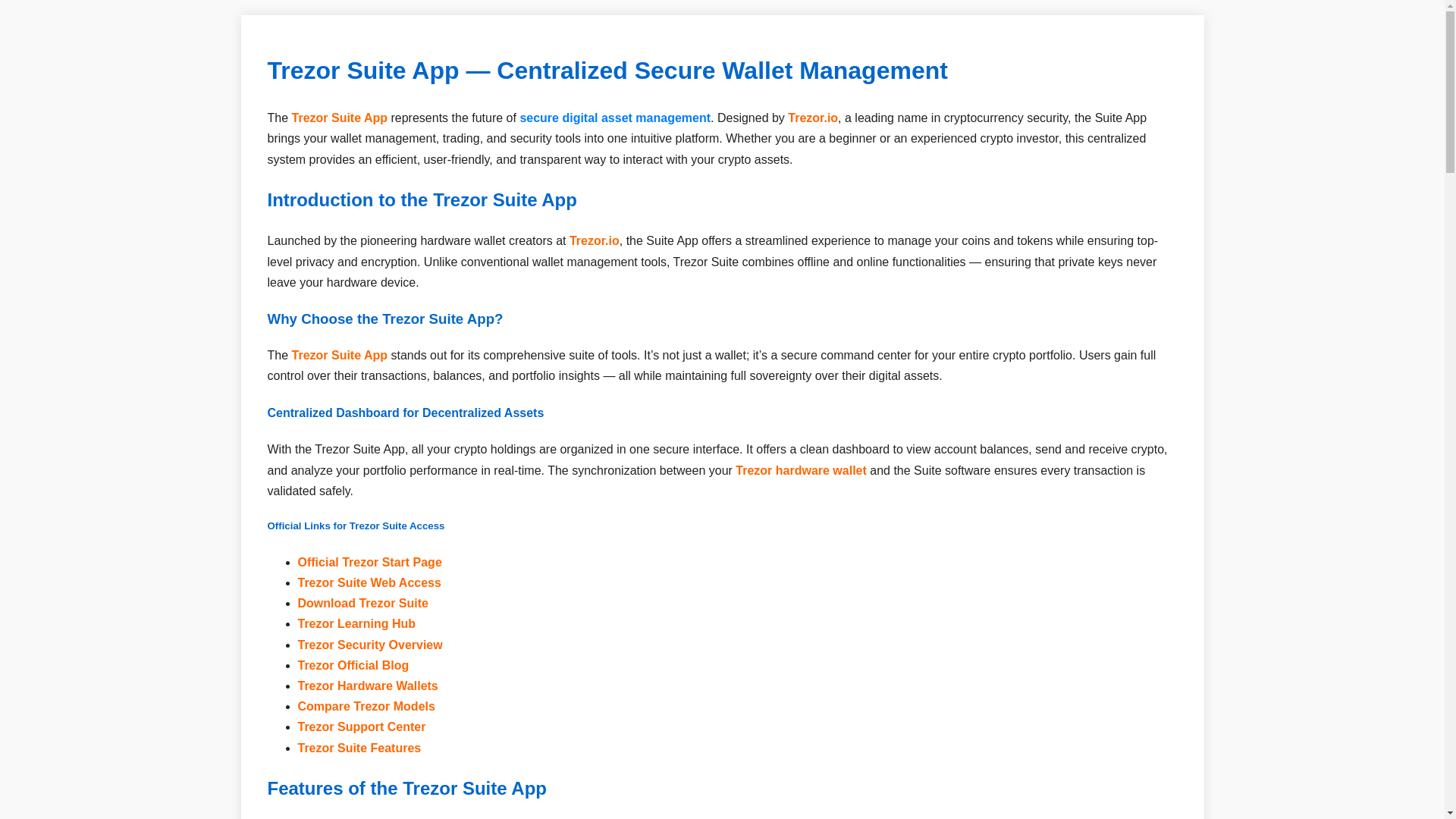Click the scrollbar up arrow
1456x819 pixels.
(1450, 6)
